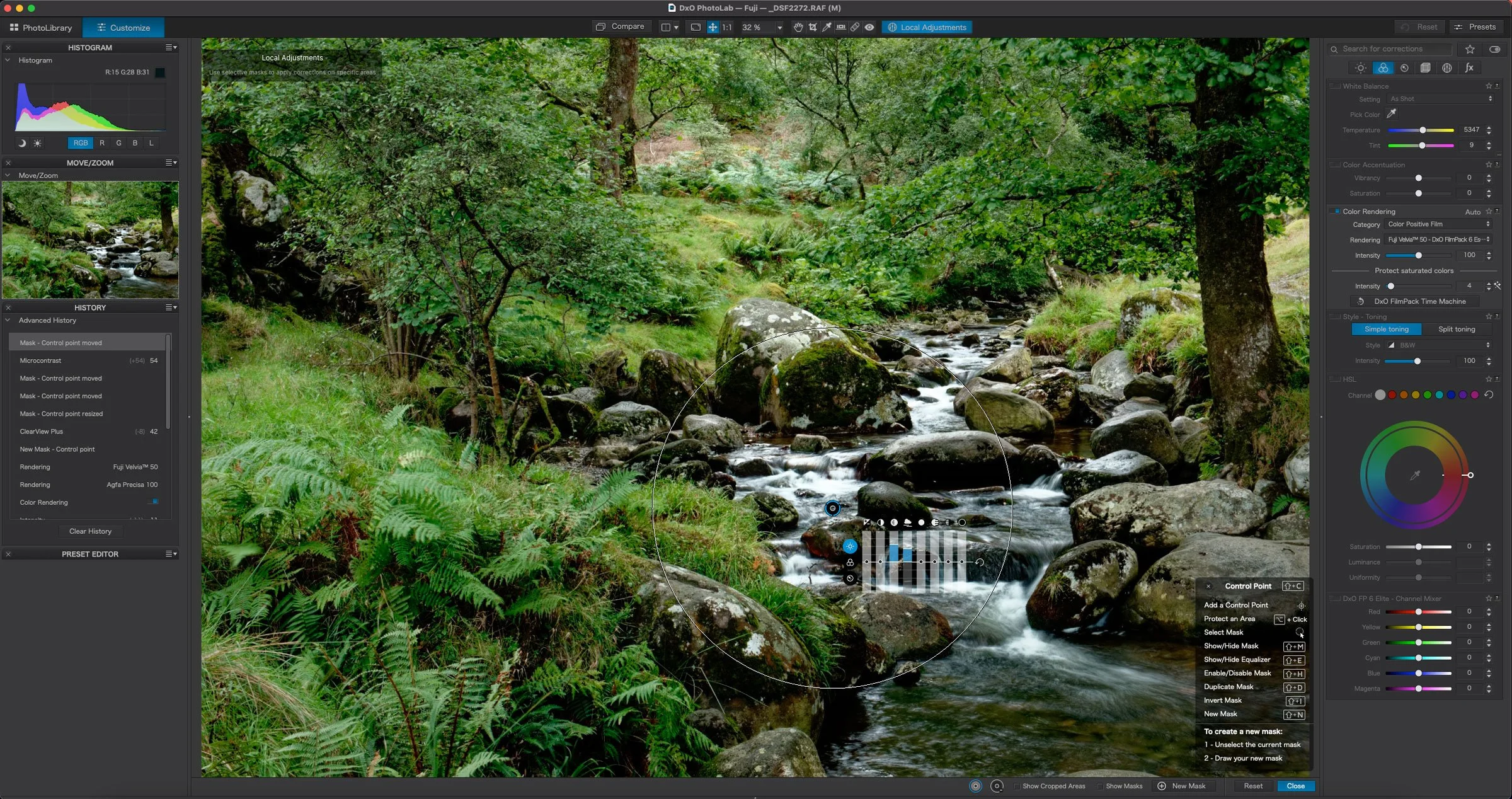Open the fx Effects corrections palette
The height and width of the screenshot is (799, 1512).
[1469, 68]
